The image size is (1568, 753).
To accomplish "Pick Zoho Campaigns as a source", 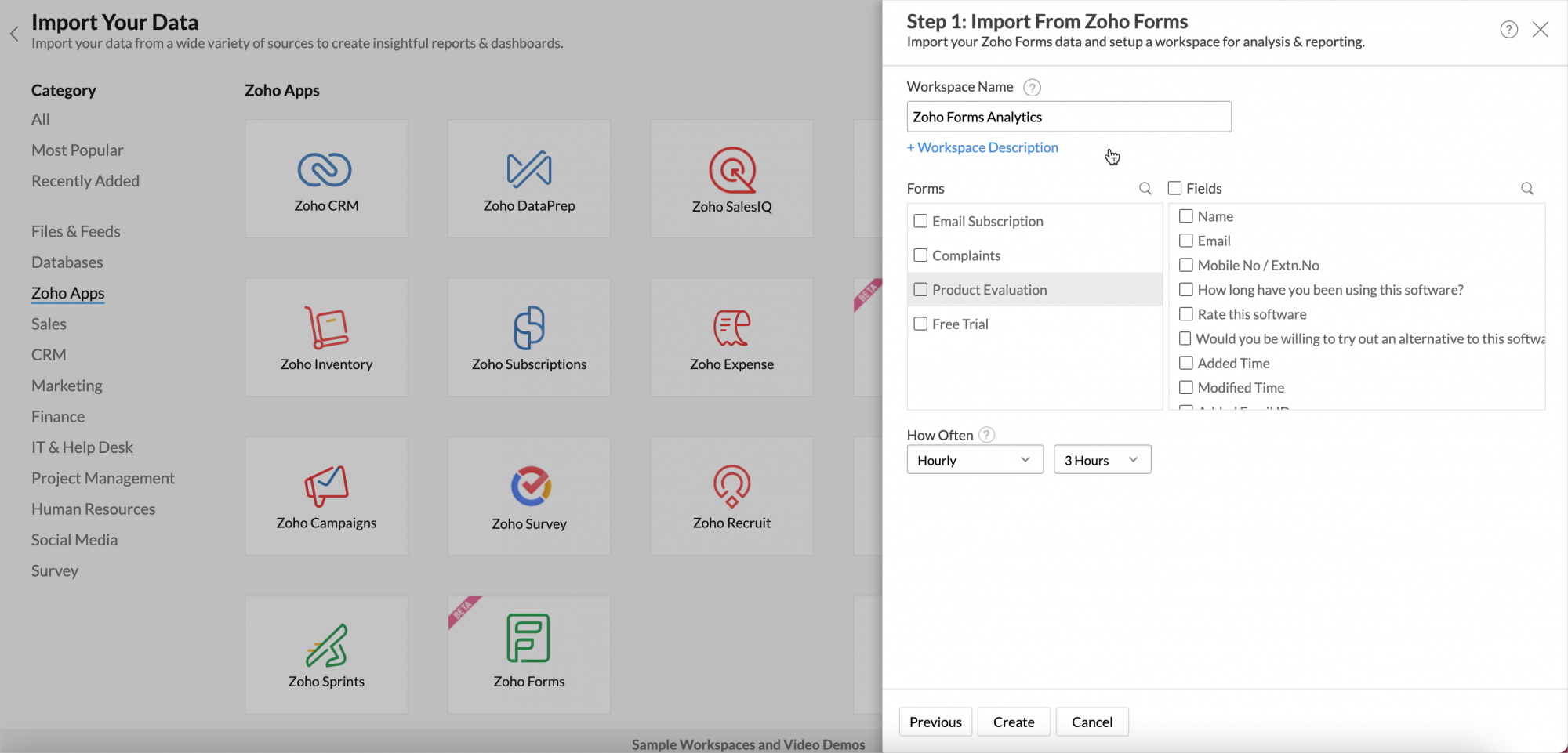I will [326, 495].
